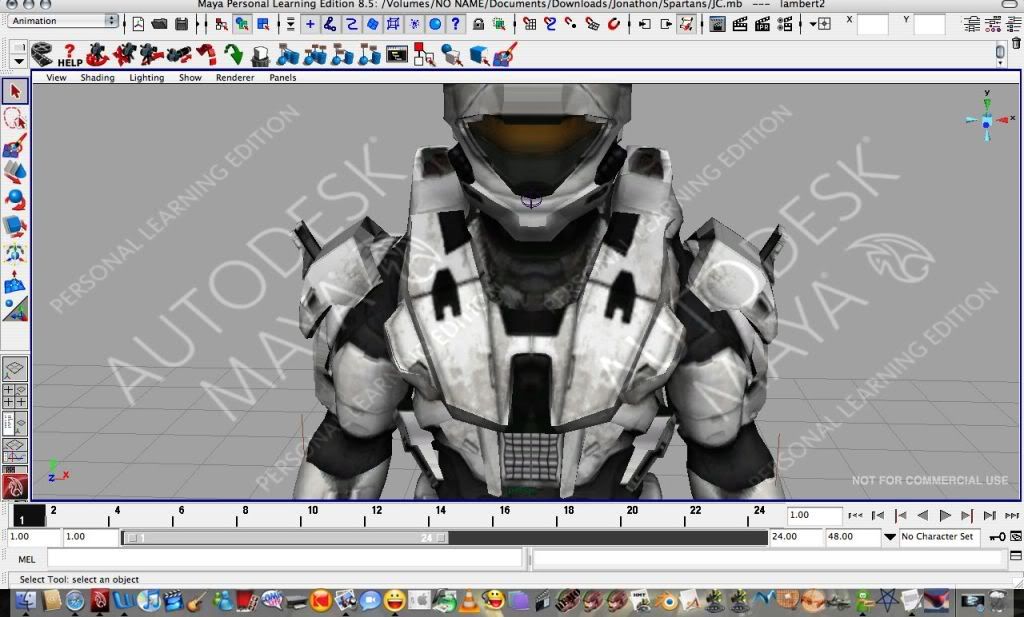Select the Select (arrow) tool
1024x617 pixels.
coord(15,91)
